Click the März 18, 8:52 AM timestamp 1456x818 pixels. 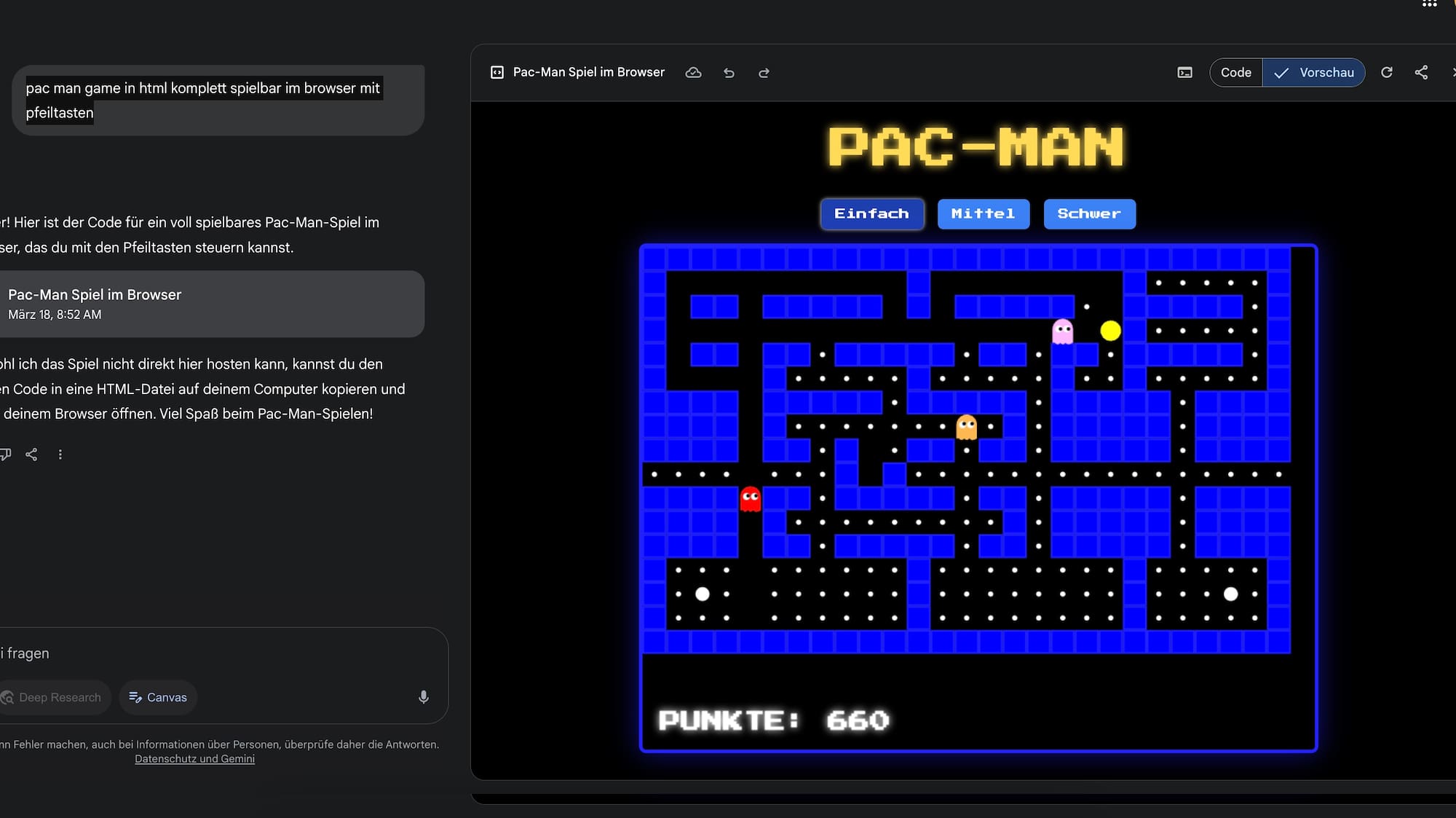point(55,315)
